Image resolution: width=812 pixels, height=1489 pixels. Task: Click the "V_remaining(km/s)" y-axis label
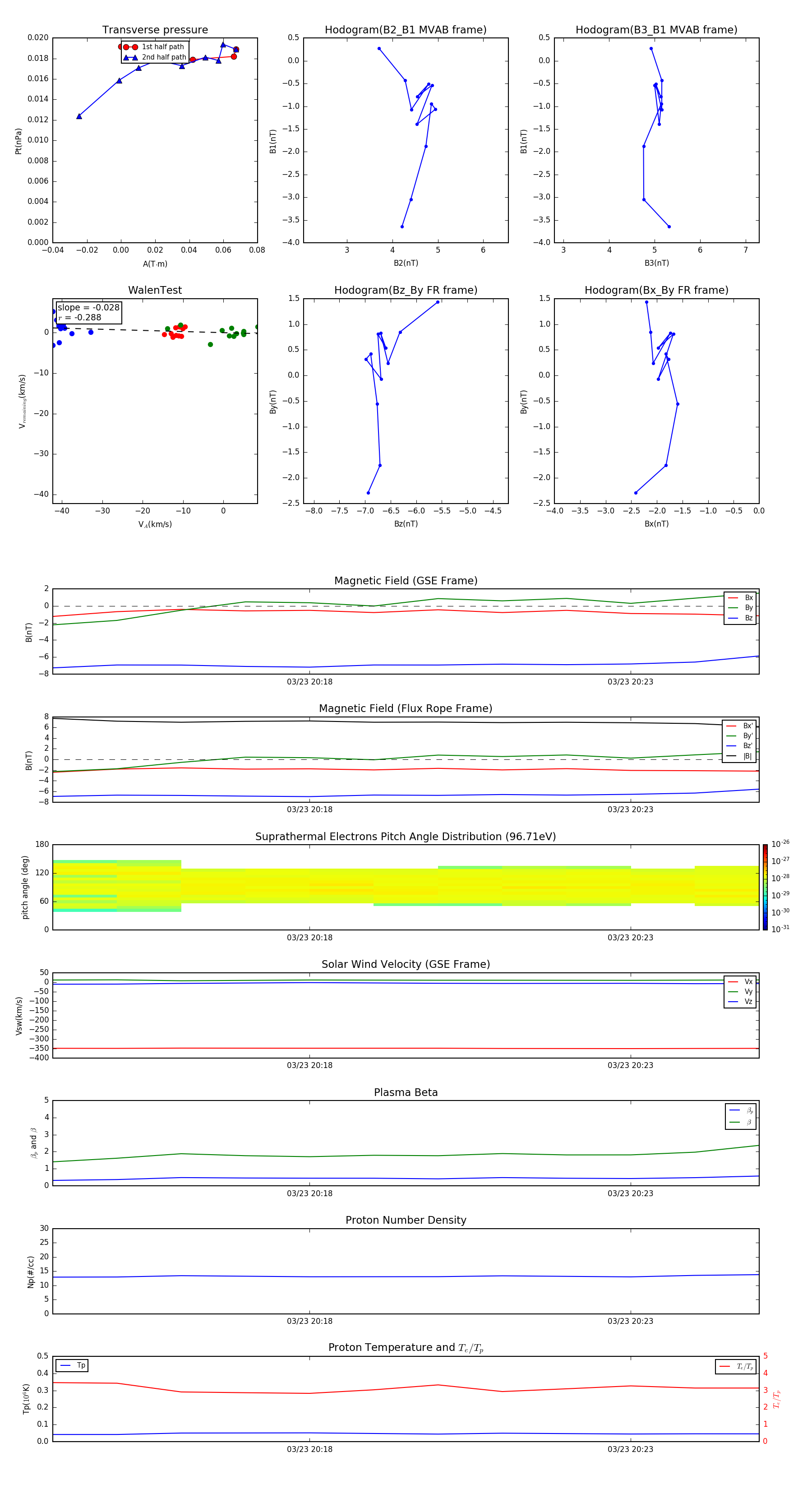tap(22, 401)
